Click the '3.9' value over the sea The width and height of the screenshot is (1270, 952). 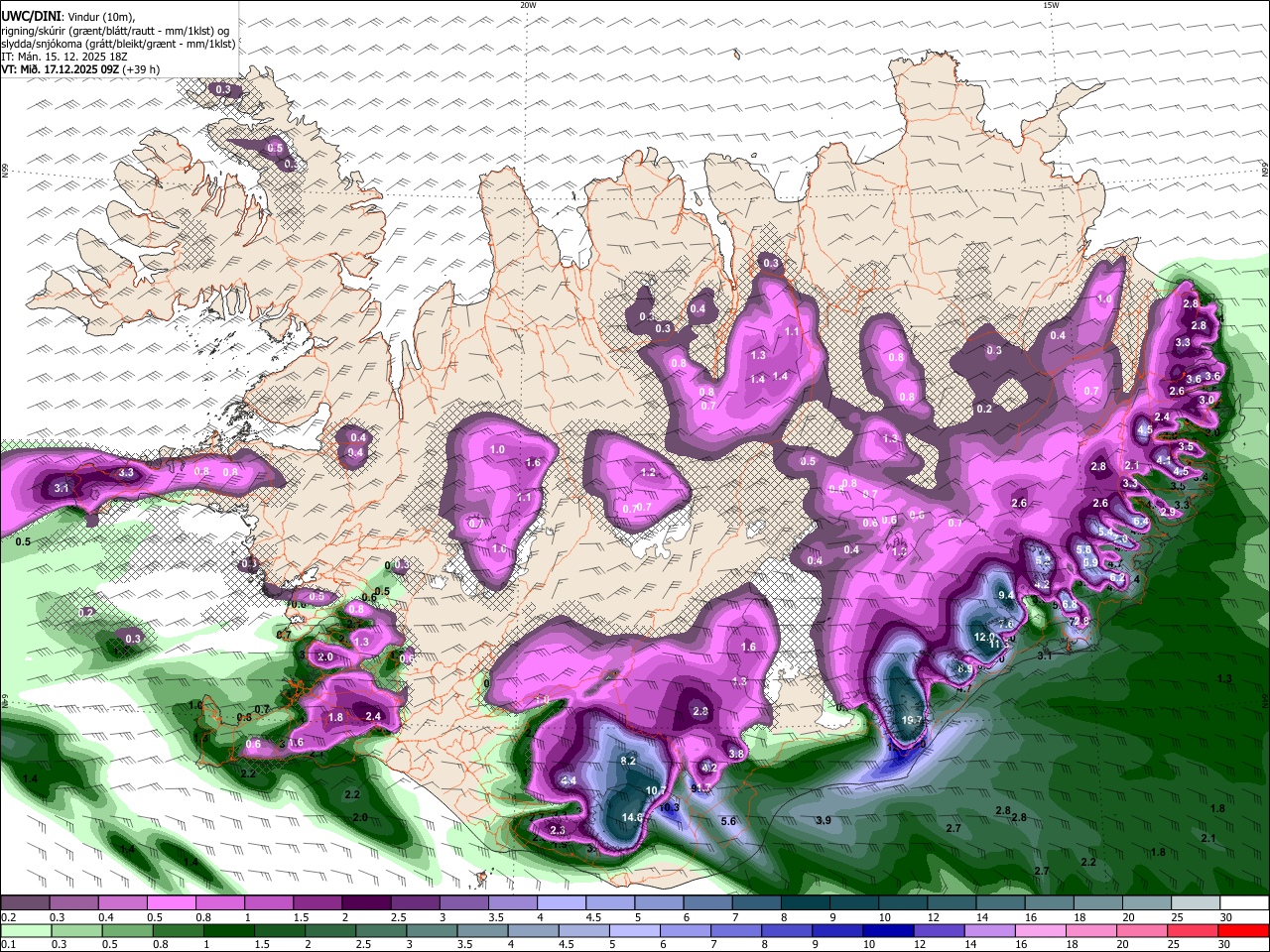point(824,820)
